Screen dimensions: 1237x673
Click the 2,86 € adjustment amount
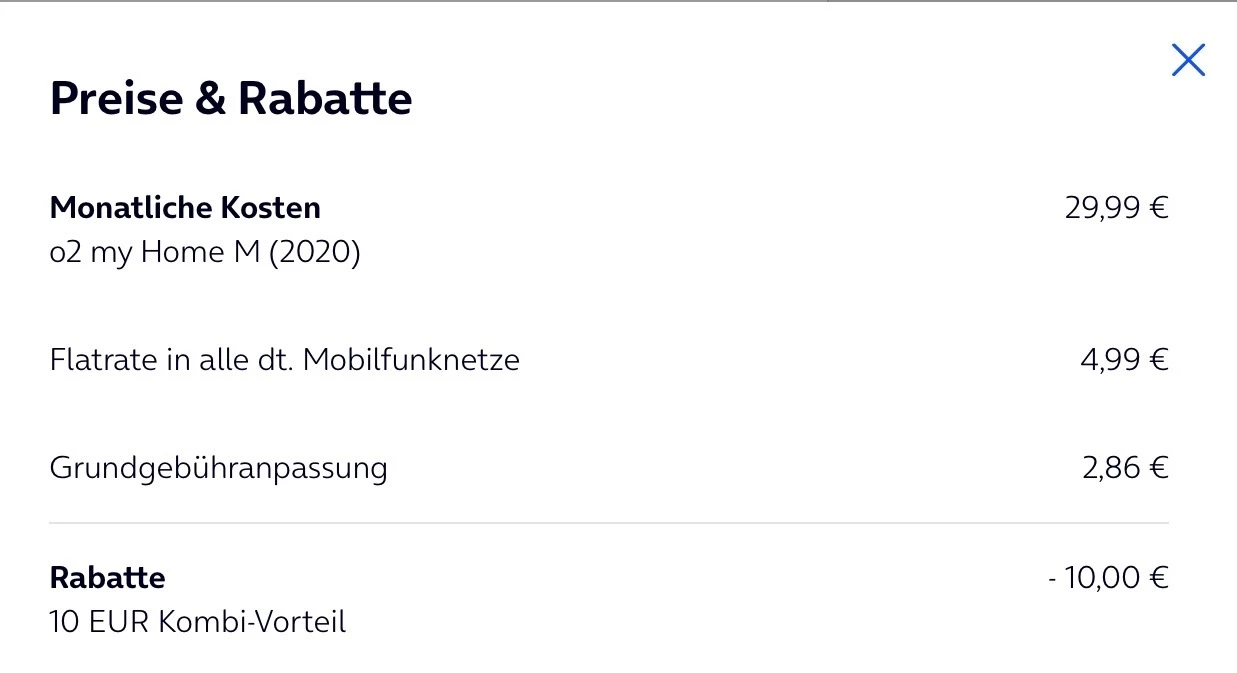tap(1125, 468)
